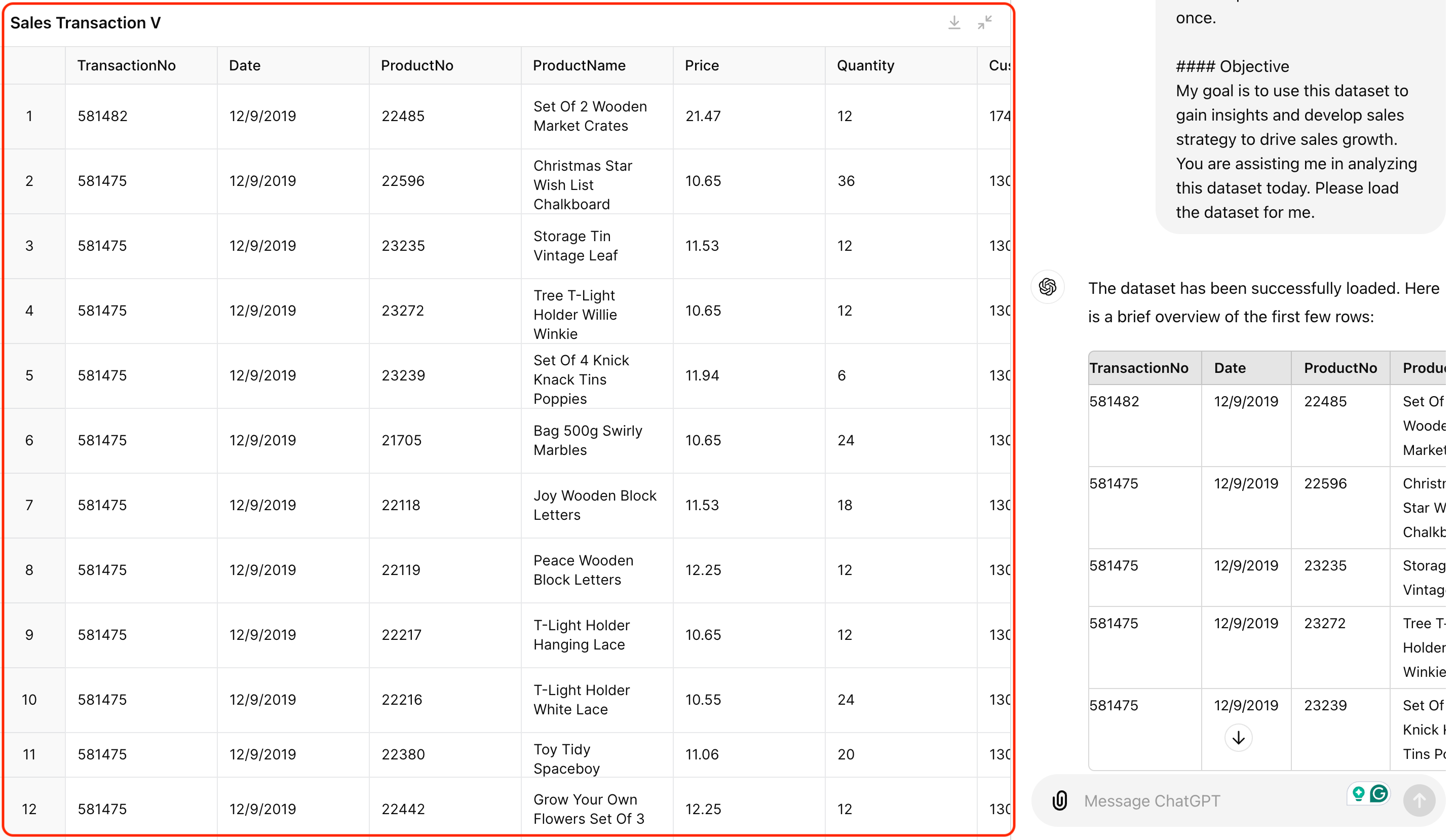The height and width of the screenshot is (840, 1456).
Task: Click the lightbulb extension icon
Action: point(1358,793)
